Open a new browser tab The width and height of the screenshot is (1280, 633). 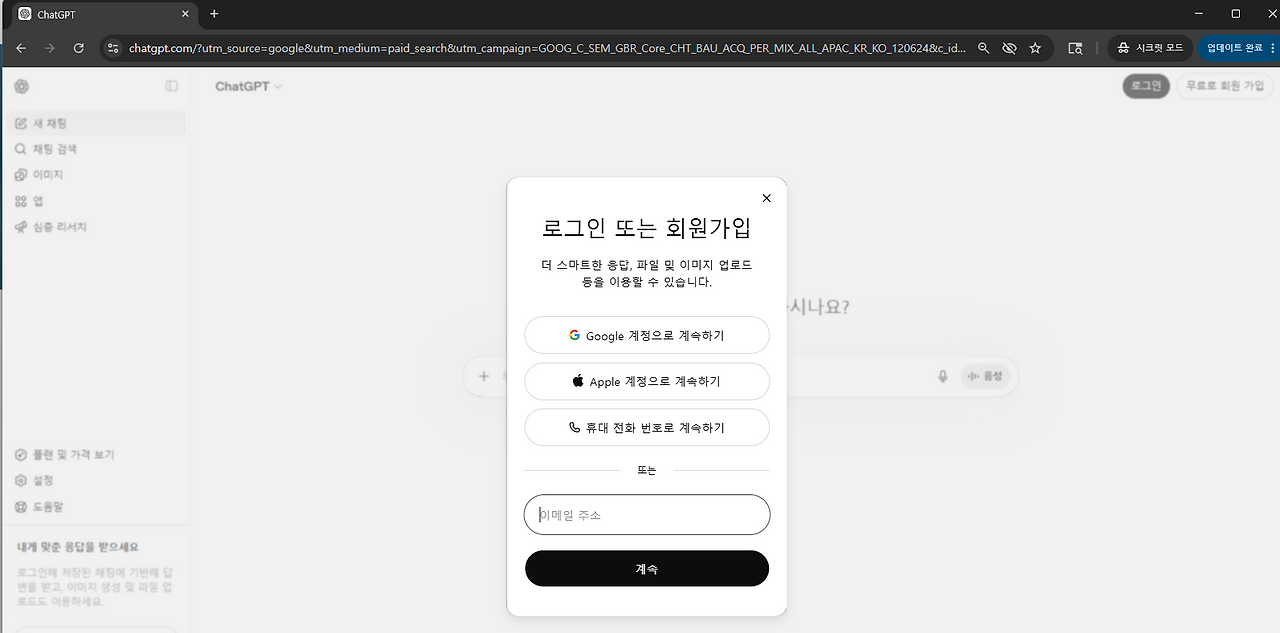click(214, 14)
